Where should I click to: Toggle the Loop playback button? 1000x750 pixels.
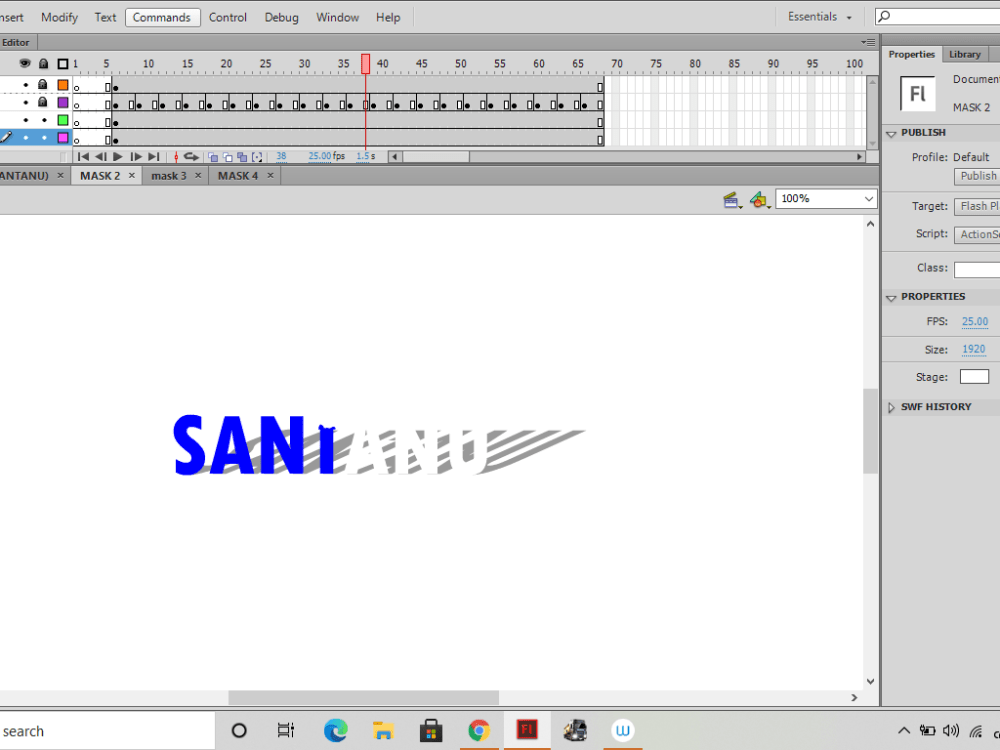(x=191, y=156)
